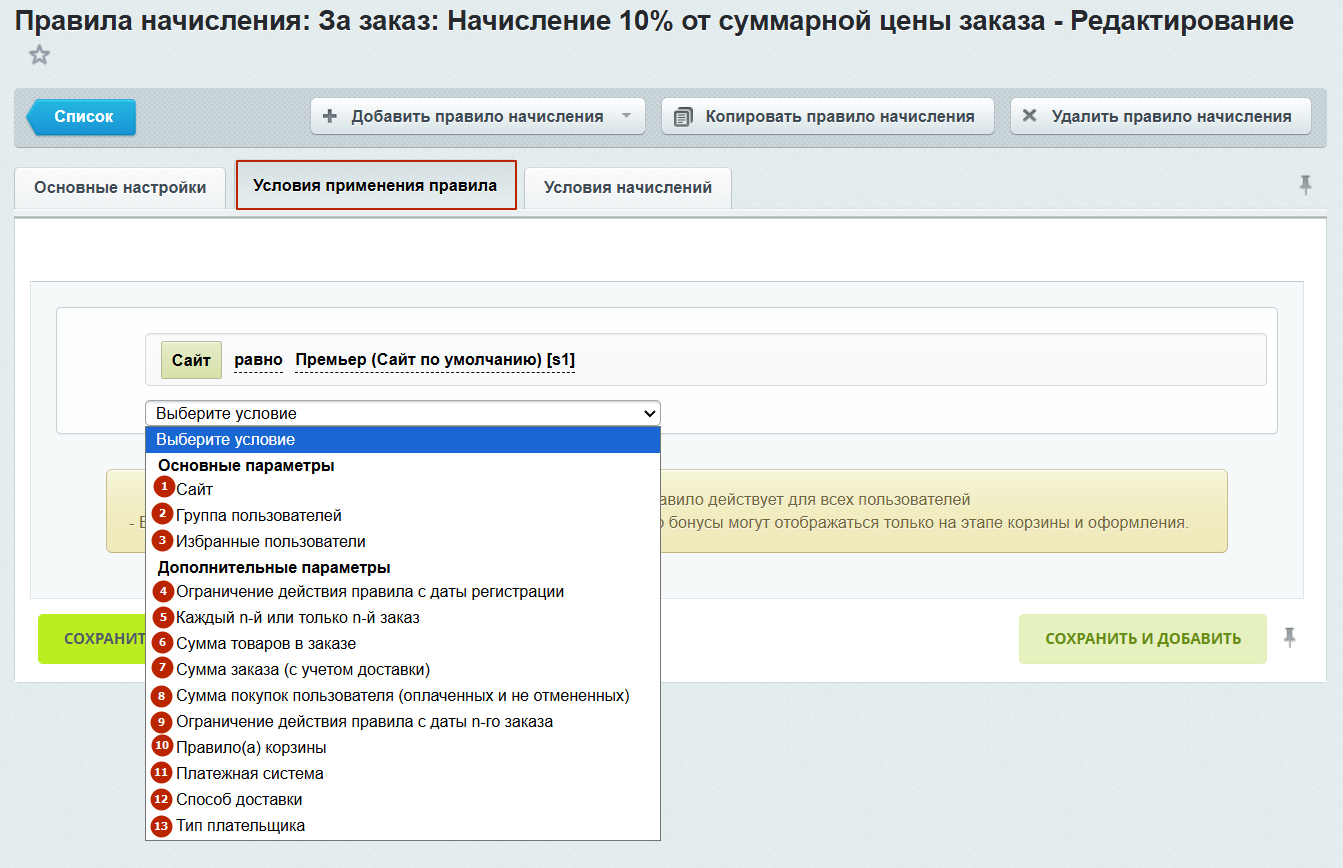Screen dimensions: 1343x868
Task: Click the равно operator link
Action: coord(258,360)
